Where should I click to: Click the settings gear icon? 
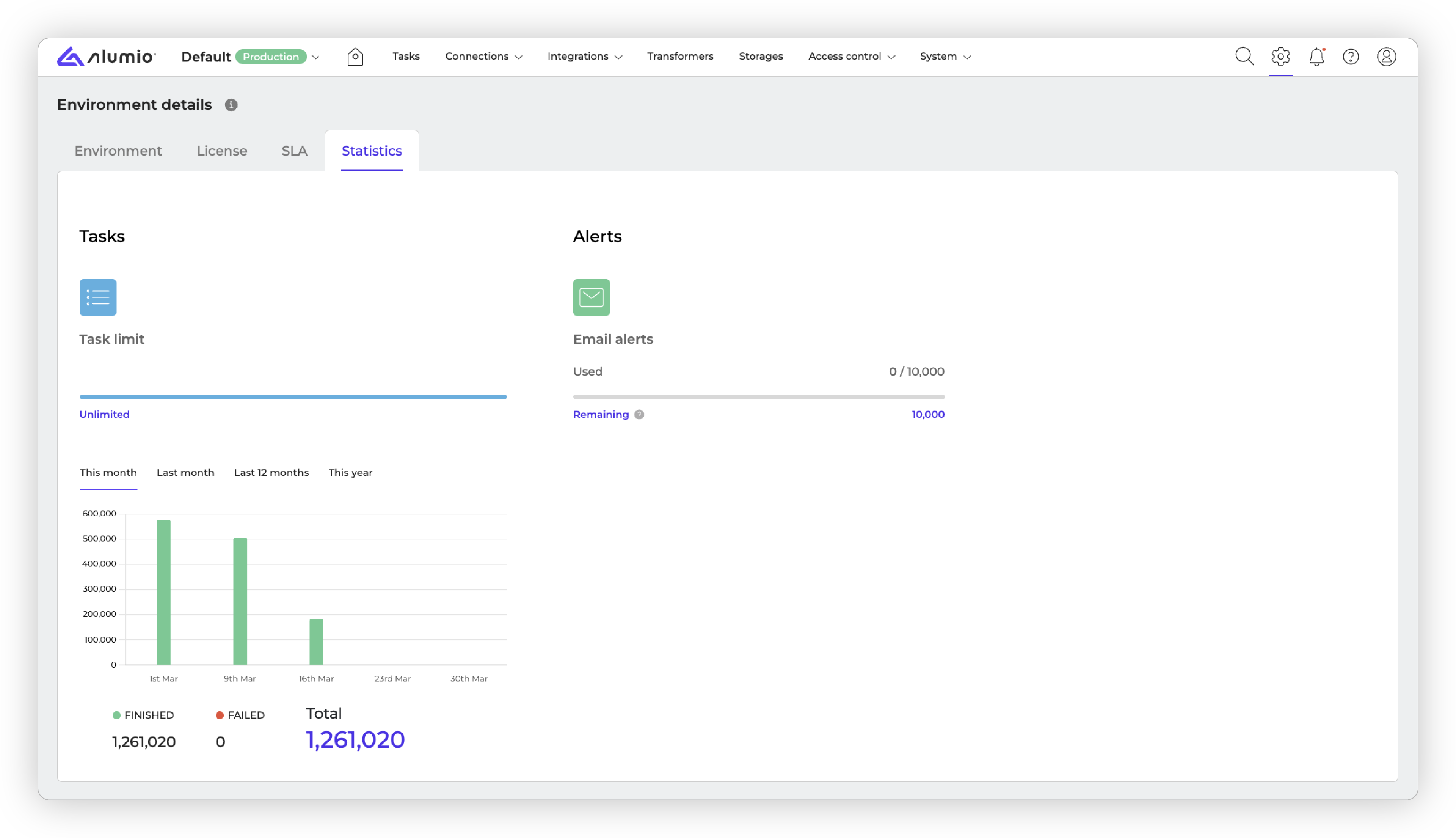coord(1280,57)
